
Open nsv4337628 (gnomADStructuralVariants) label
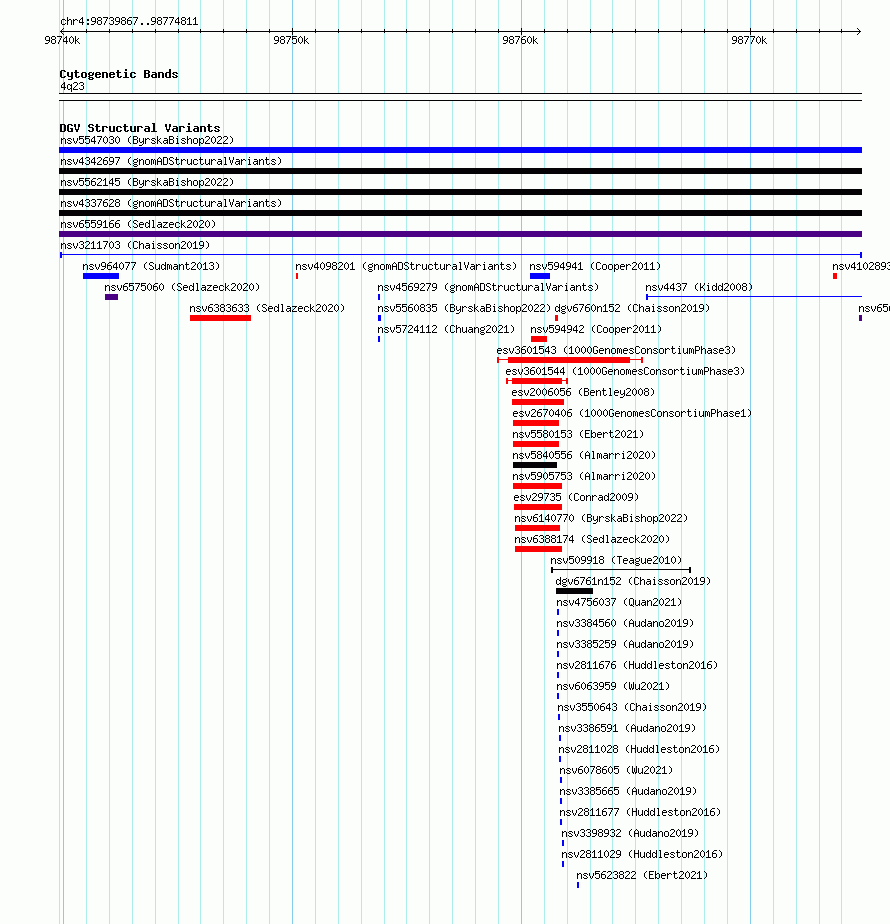(x=171, y=203)
